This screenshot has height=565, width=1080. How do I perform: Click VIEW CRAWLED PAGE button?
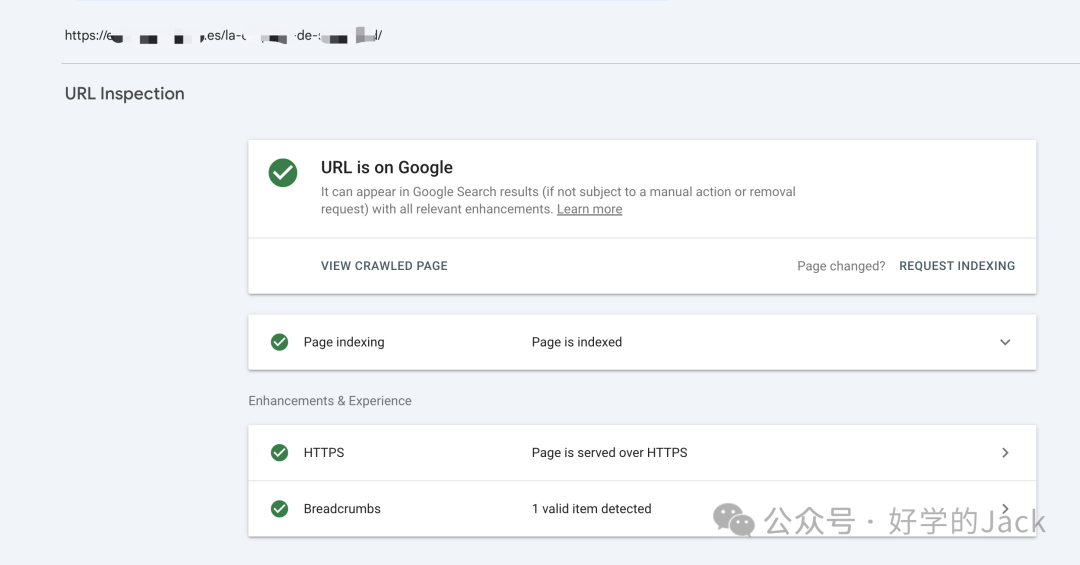[384, 266]
